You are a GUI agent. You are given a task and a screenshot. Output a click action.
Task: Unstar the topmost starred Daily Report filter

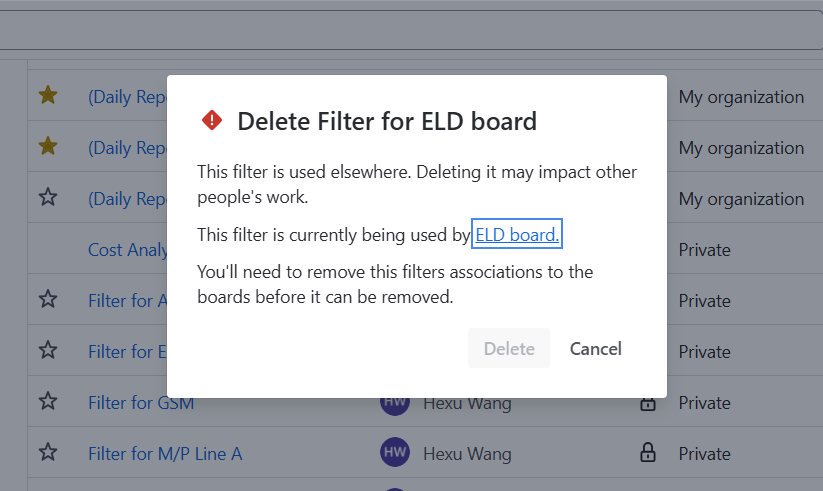pos(48,96)
